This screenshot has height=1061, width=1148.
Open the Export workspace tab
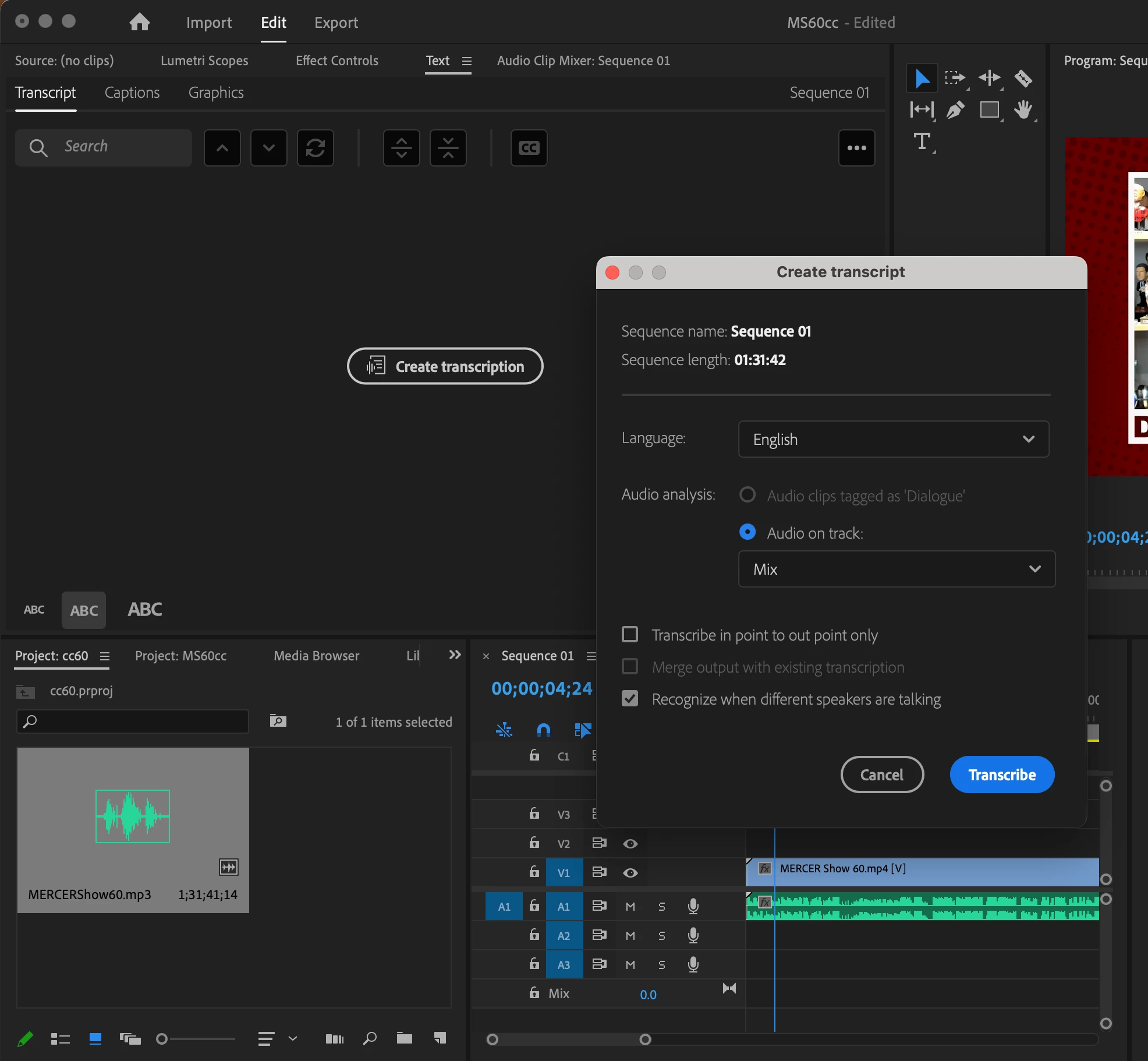pyautogui.click(x=336, y=23)
